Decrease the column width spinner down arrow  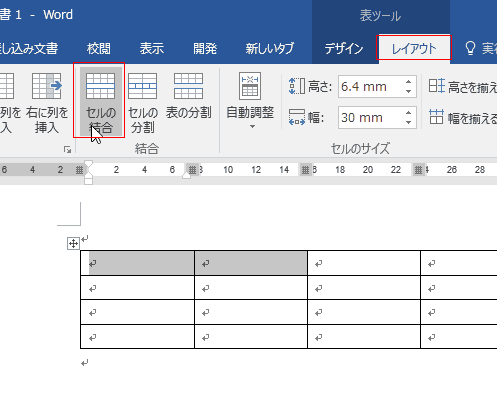[x=408, y=122]
